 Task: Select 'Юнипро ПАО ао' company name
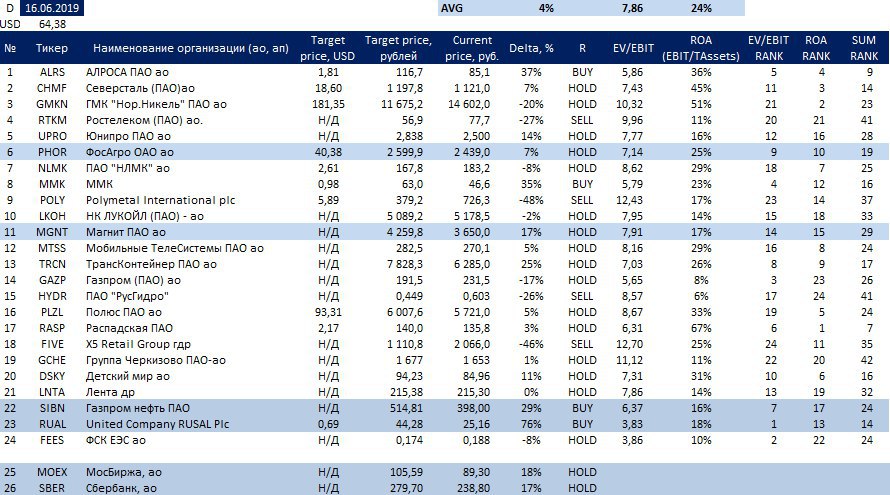click(x=128, y=136)
